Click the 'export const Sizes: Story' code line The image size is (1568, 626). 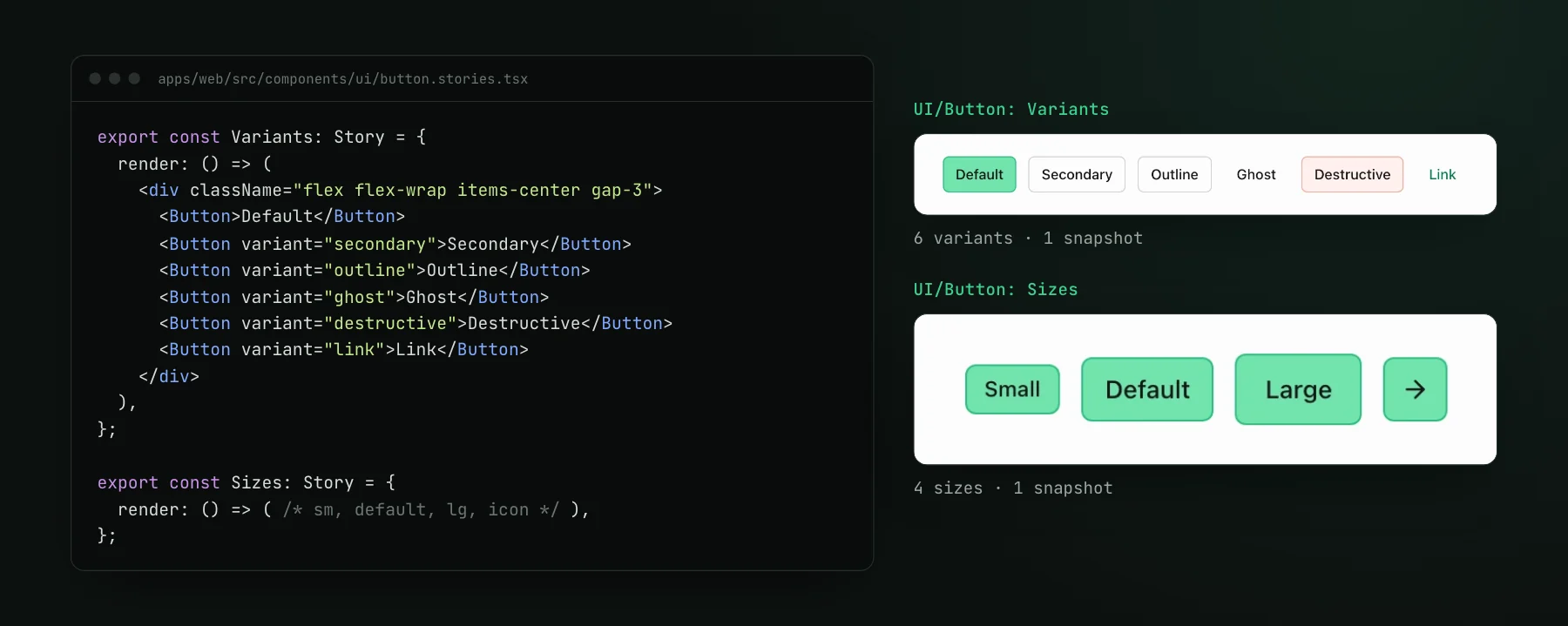coord(247,482)
